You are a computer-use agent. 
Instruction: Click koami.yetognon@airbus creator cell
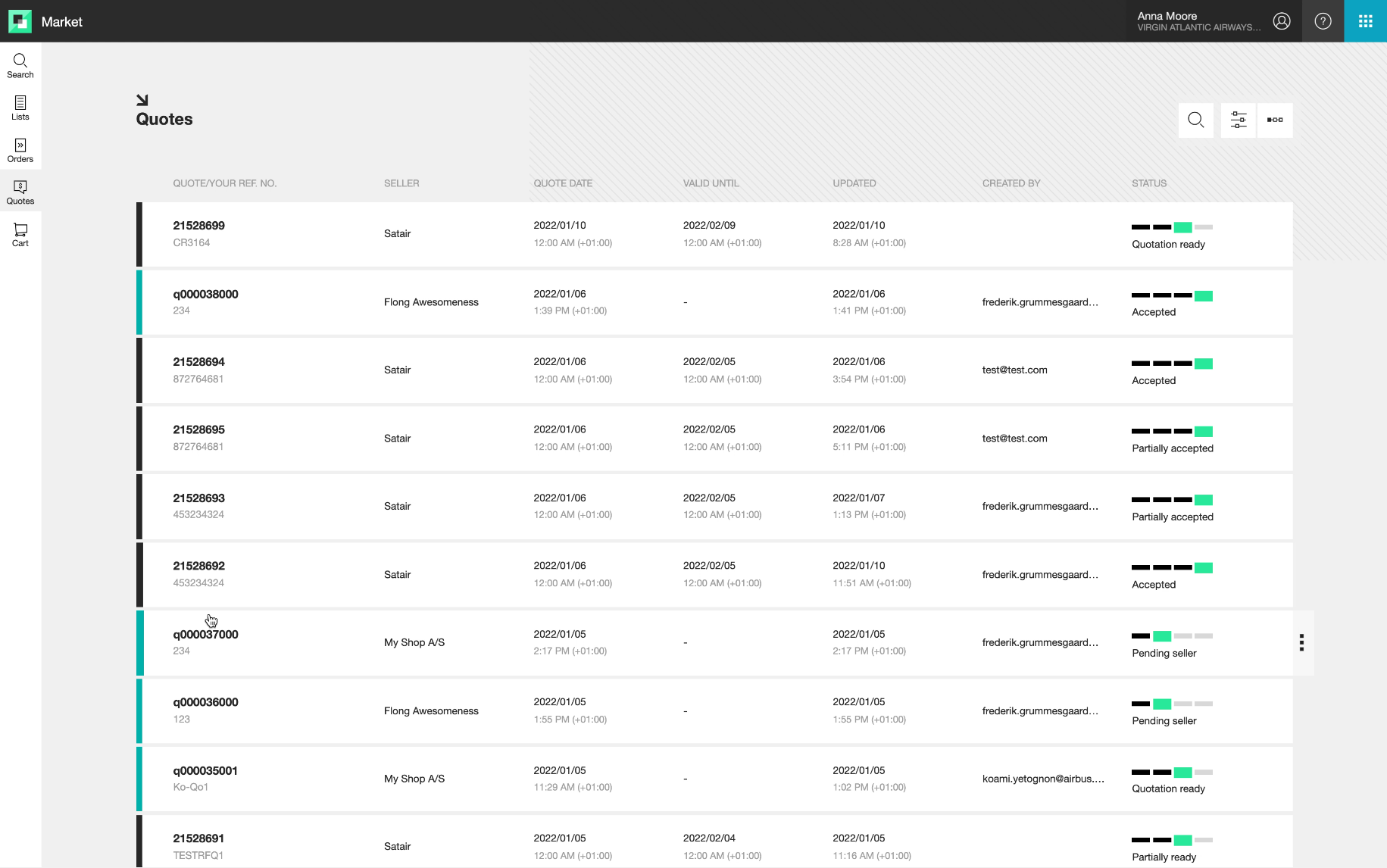(1043, 779)
